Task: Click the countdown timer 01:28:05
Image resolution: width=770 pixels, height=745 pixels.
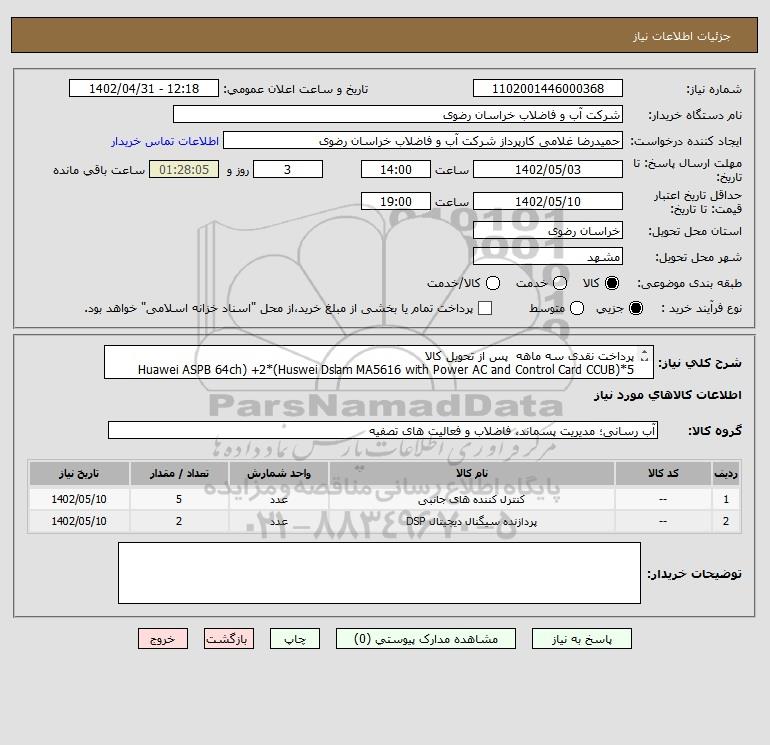Action: click(x=184, y=169)
